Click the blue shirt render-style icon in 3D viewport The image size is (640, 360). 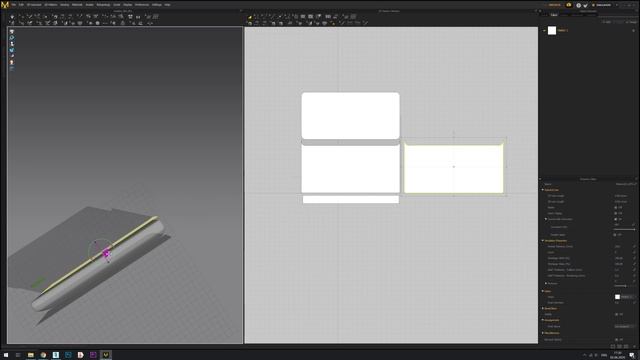click(12, 50)
